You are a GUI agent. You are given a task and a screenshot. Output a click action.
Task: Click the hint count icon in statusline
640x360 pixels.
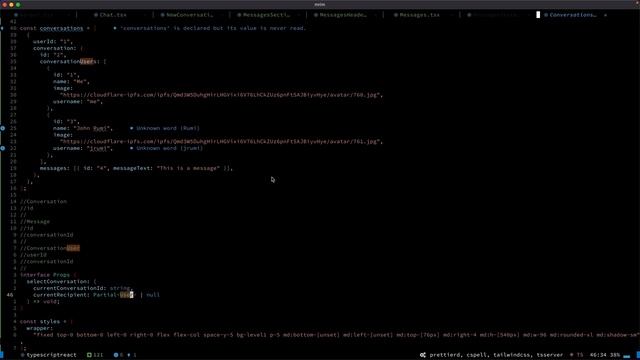coord(129,355)
